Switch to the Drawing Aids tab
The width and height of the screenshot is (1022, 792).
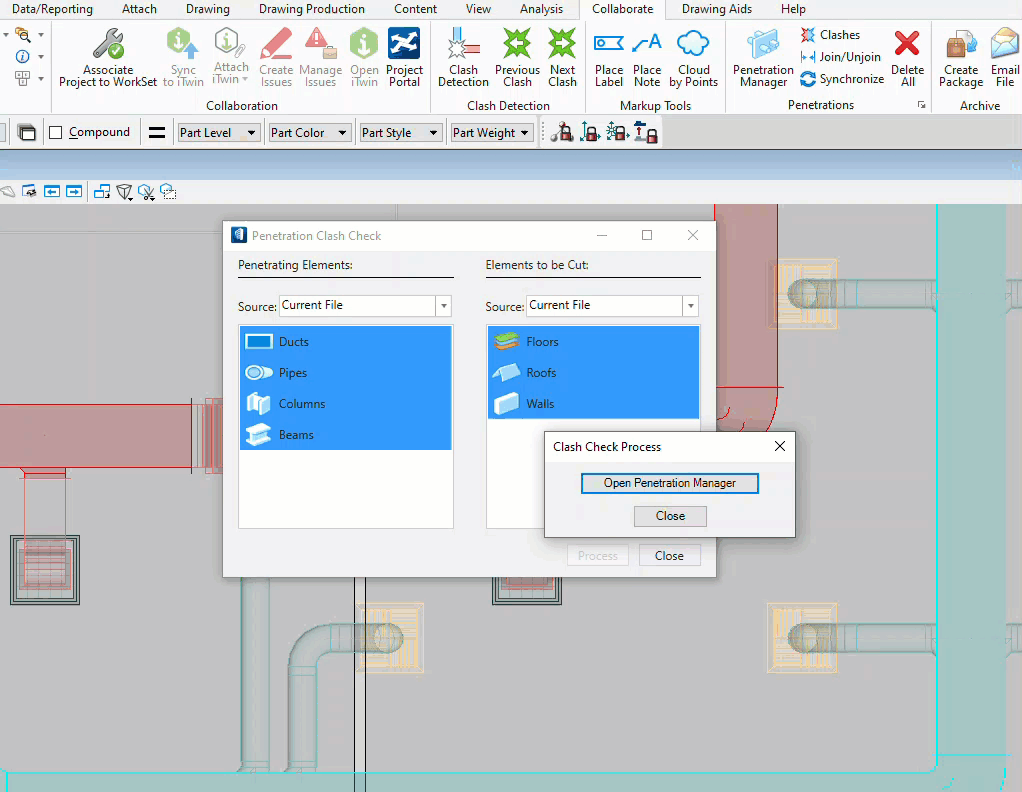click(716, 9)
